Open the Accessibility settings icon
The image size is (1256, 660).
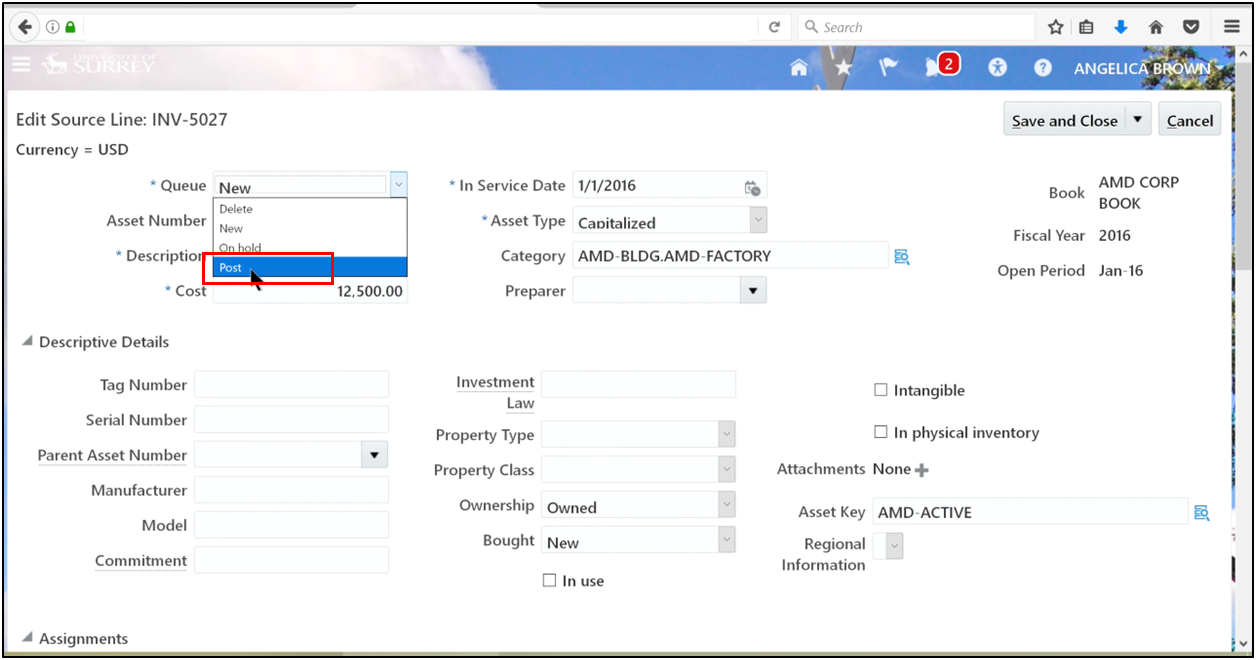click(x=997, y=68)
